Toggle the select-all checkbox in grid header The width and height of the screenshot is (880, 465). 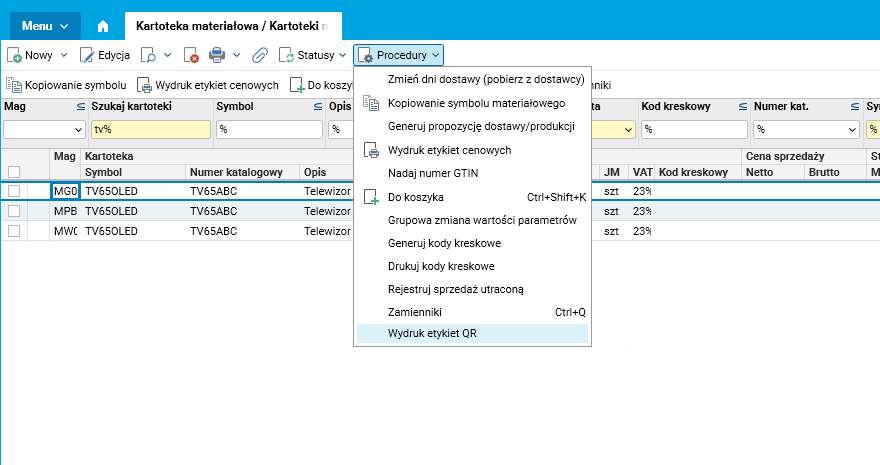point(14,172)
